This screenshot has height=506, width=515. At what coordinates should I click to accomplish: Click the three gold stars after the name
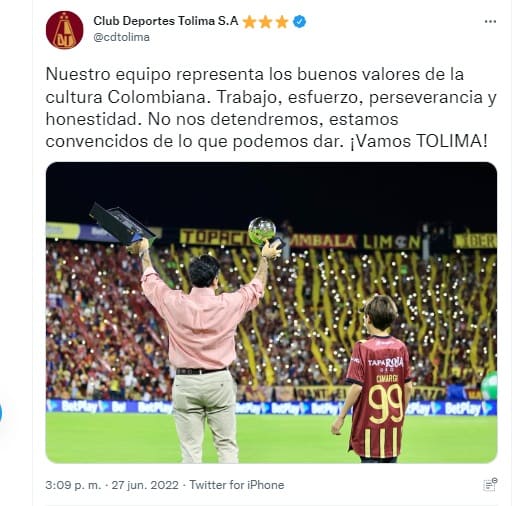pos(265,22)
